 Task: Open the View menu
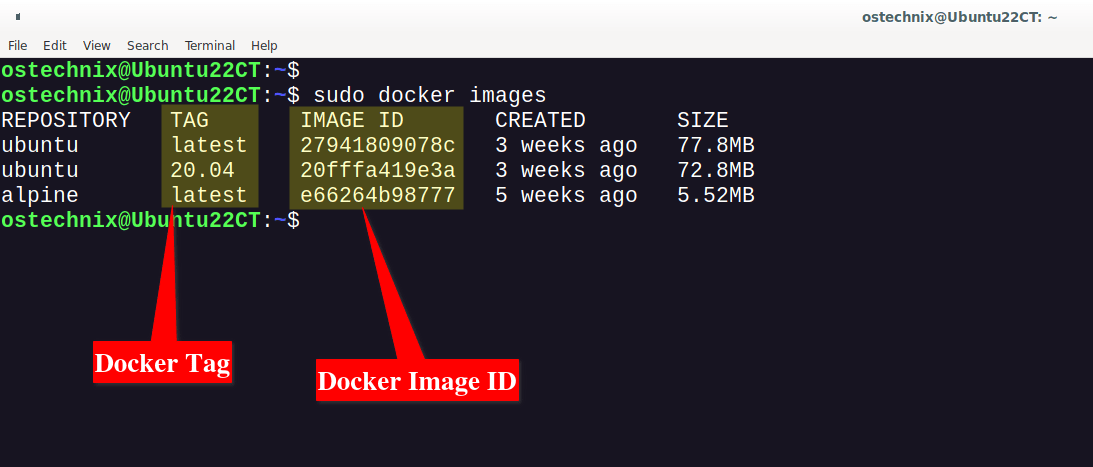(97, 45)
